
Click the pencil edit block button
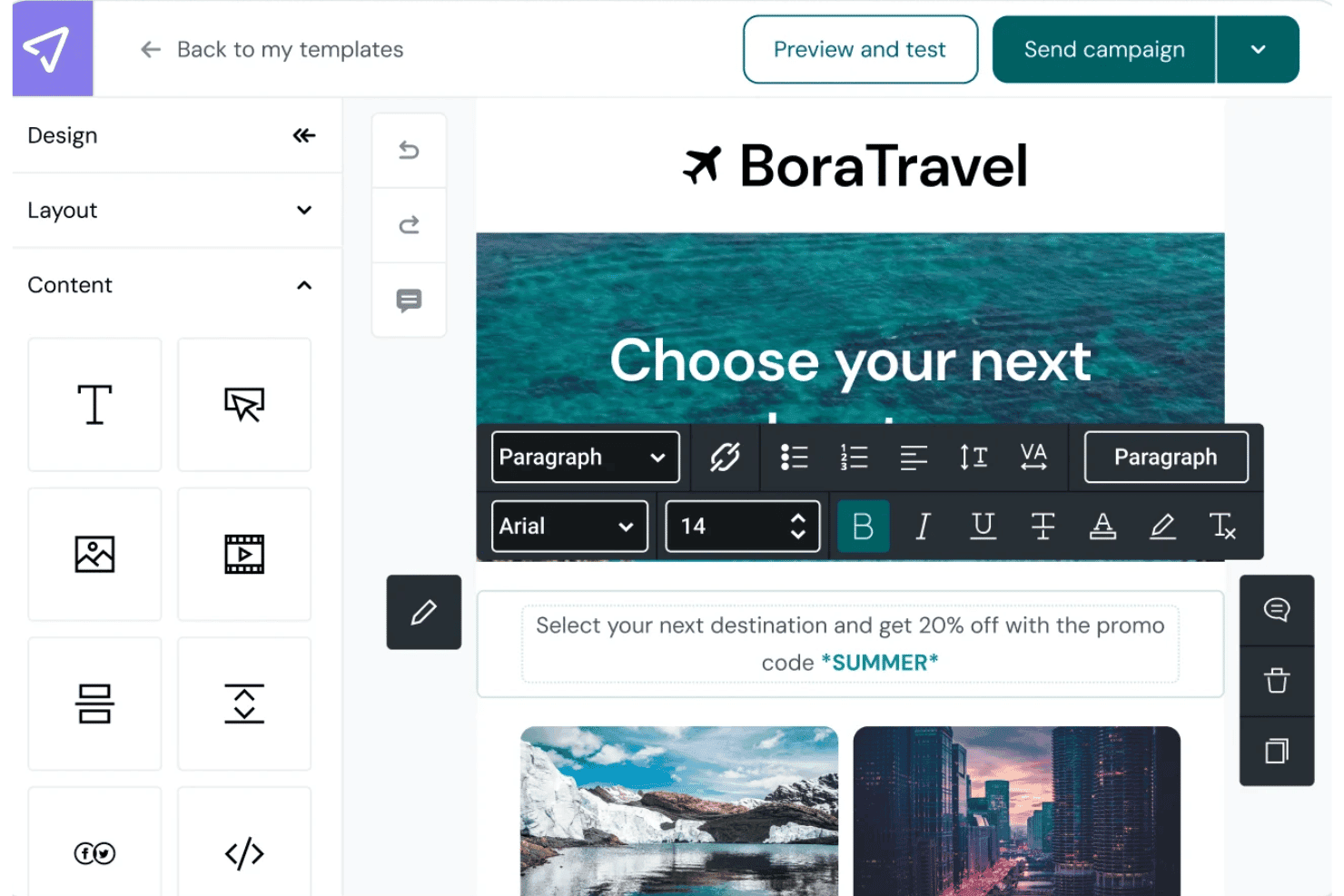click(x=424, y=612)
